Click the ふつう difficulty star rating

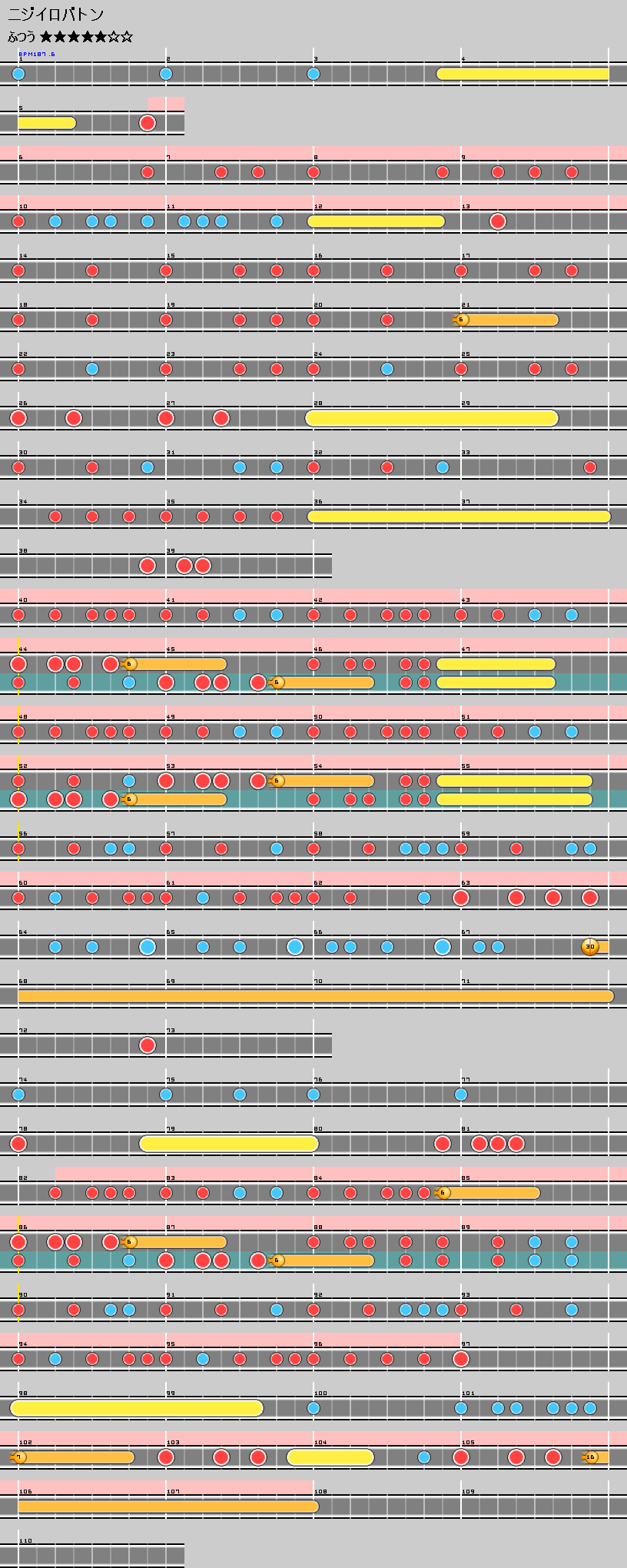point(70,36)
